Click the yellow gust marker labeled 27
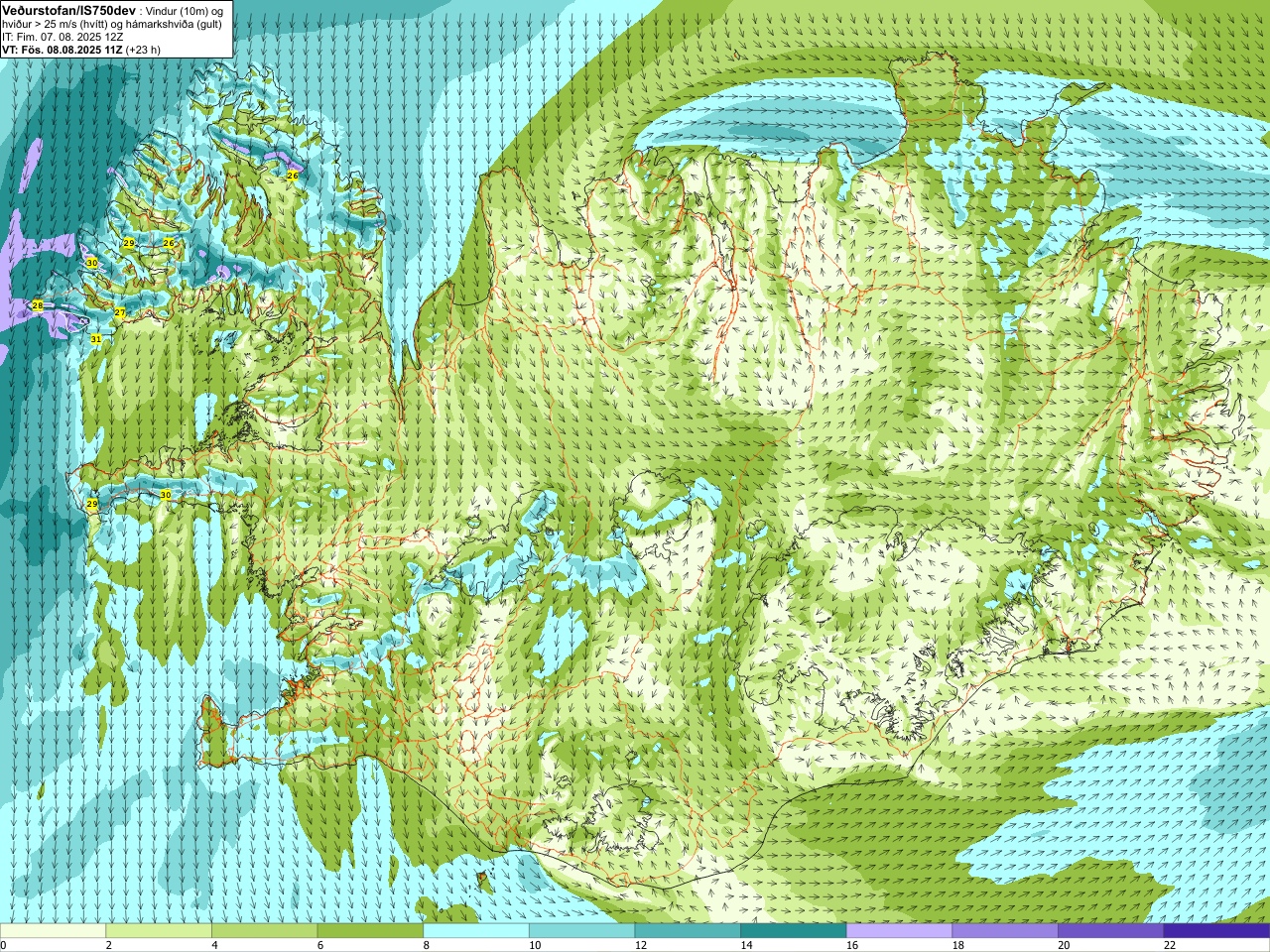This screenshot has width=1270, height=952. tap(120, 312)
